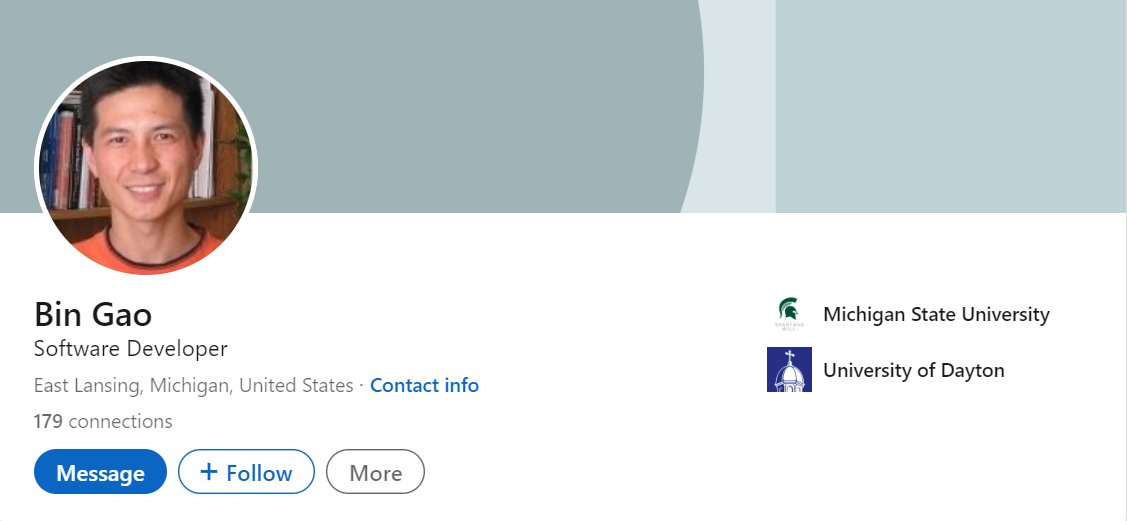
Task: Click the Software Developer headline
Action: click(131, 349)
